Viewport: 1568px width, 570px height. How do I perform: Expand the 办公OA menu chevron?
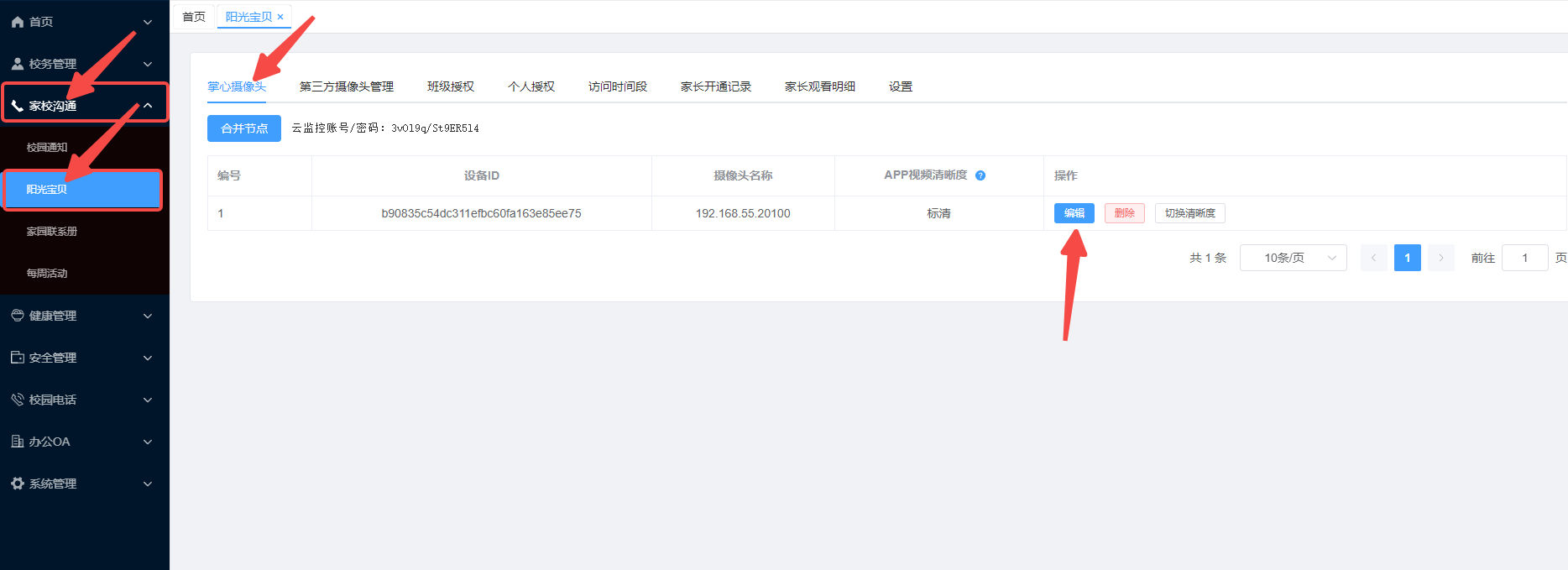[x=148, y=442]
